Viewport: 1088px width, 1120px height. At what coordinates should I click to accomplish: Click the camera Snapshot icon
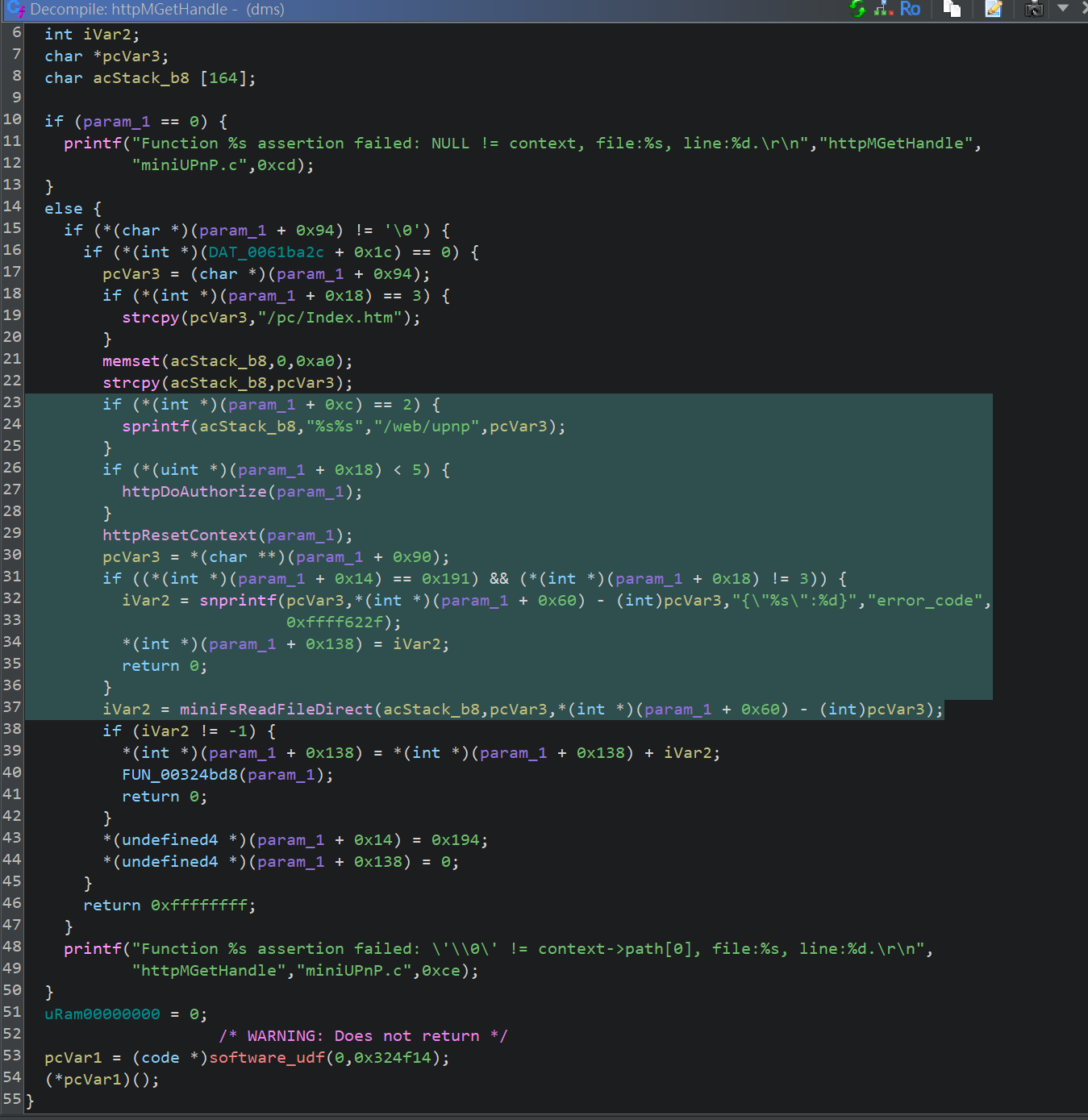click(1034, 9)
